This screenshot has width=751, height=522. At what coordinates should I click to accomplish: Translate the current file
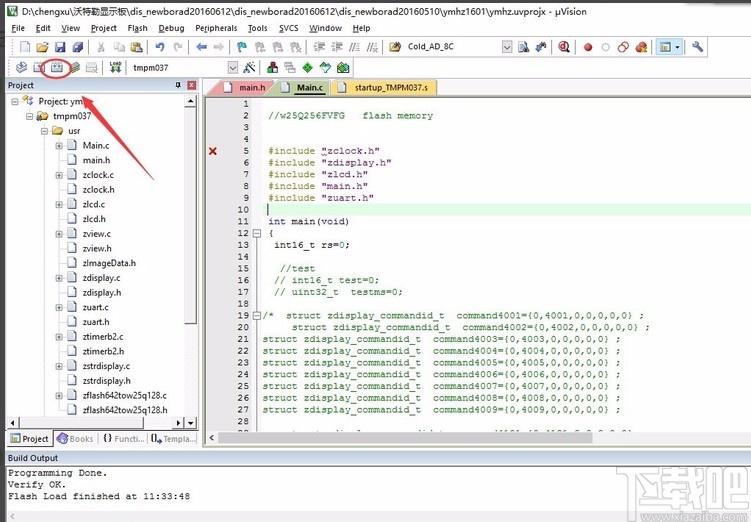(21, 68)
